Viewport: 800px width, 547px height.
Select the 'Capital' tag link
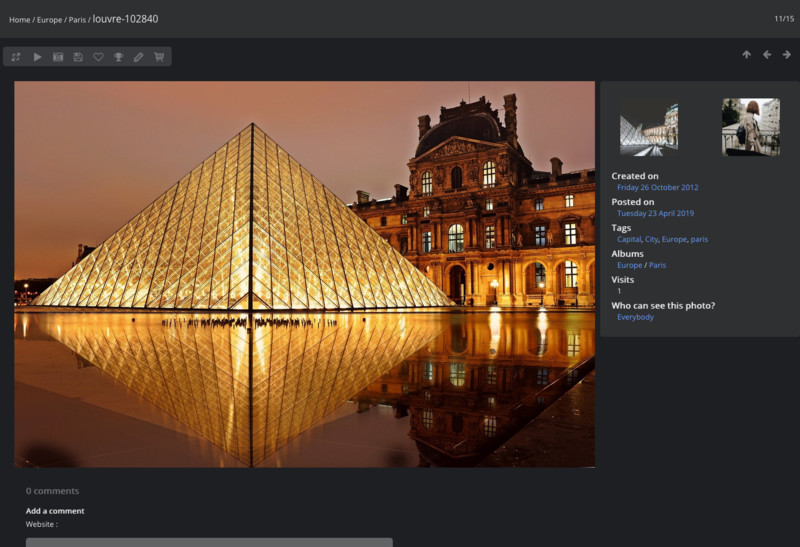pyautogui.click(x=628, y=239)
